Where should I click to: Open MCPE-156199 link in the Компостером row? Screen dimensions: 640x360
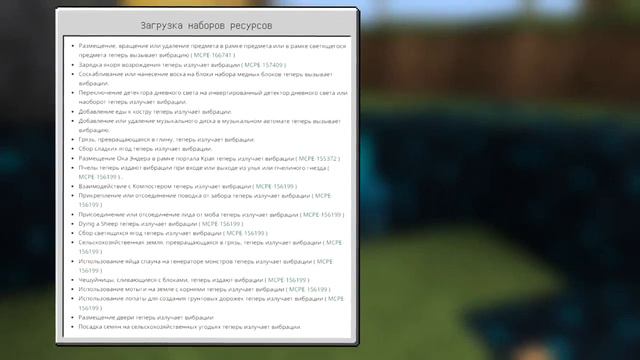(x=275, y=186)
